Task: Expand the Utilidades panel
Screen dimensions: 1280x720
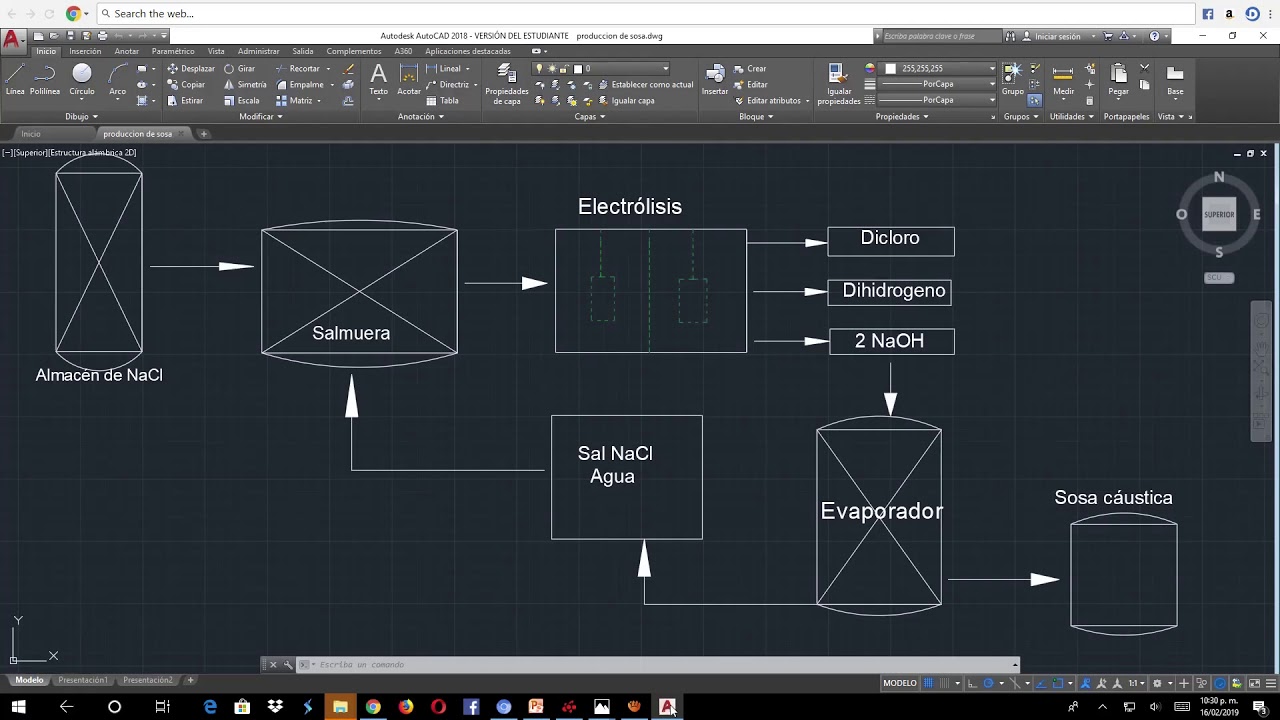Action: (1072, 116)
